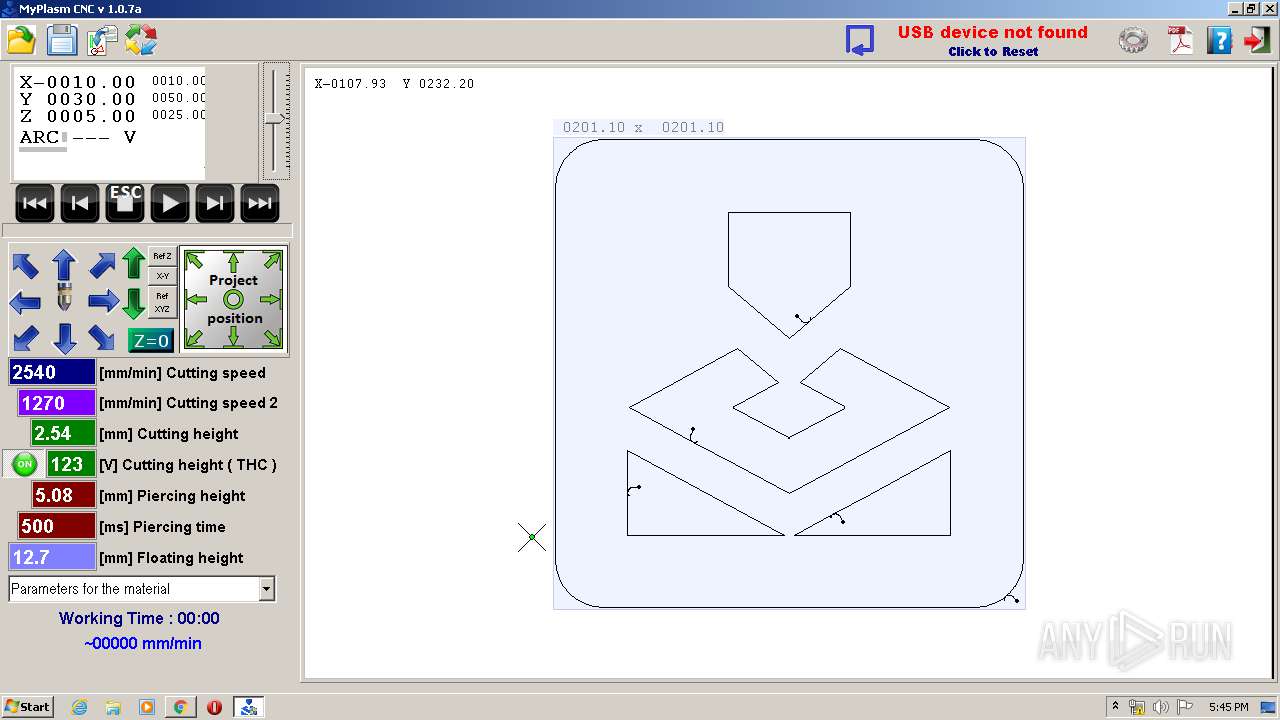This screenshot has width=1280, height=720.
Task: Click the colored arrows convert icon
Action: pyautogui.click(x=141, y=40)
